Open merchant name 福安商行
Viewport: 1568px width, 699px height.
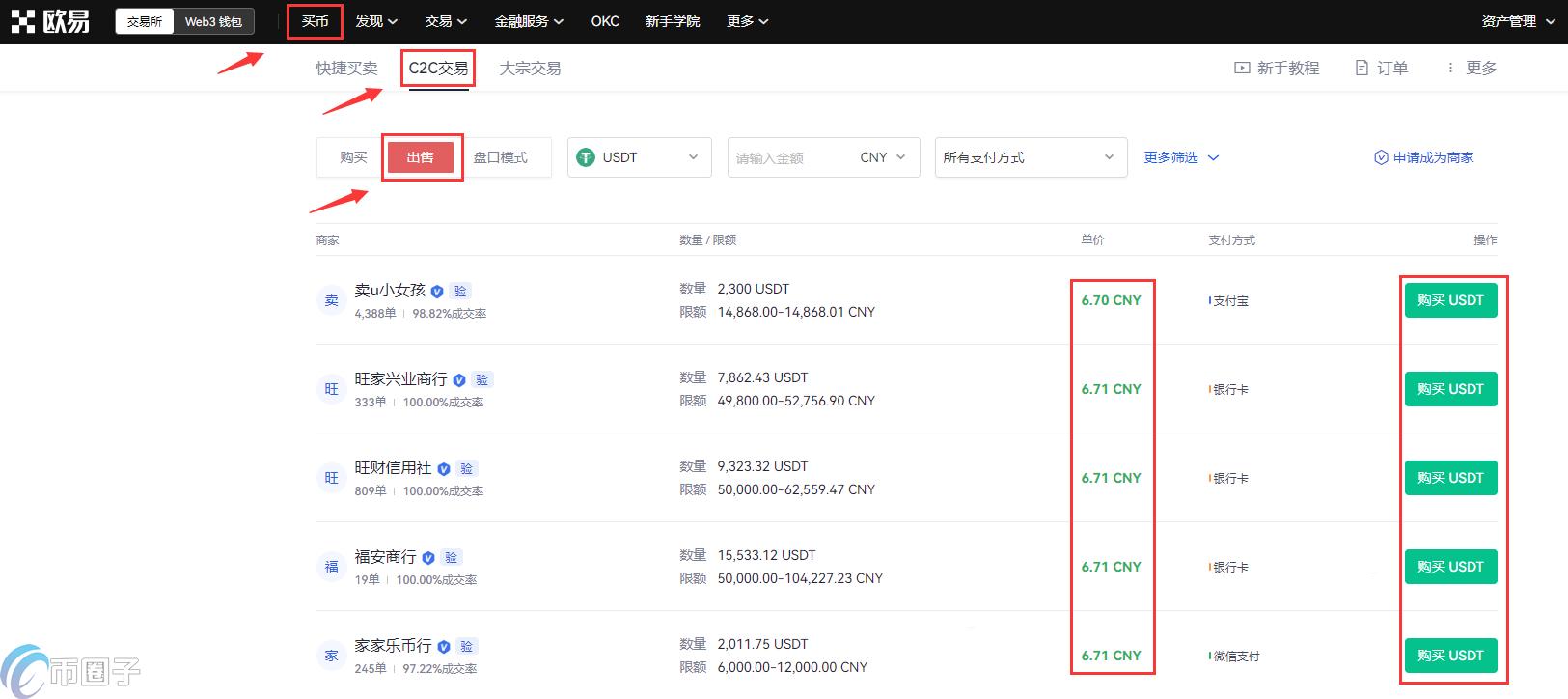(x=385, y=556)
